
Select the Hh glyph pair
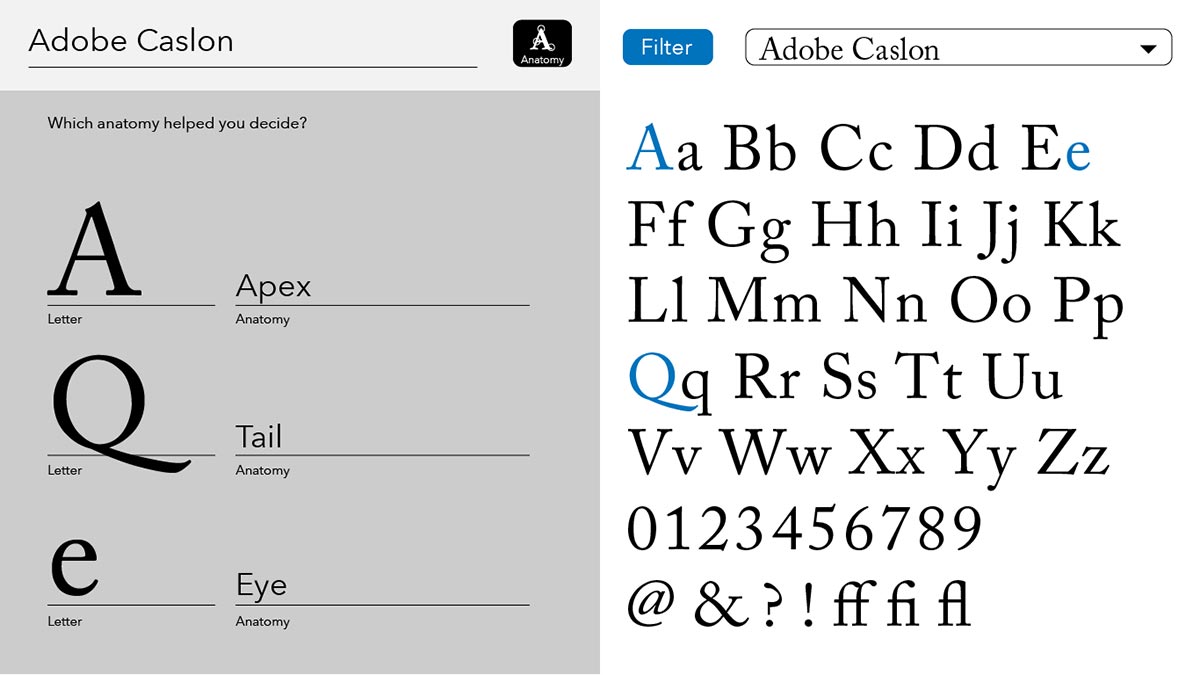[x=854, y=224]
